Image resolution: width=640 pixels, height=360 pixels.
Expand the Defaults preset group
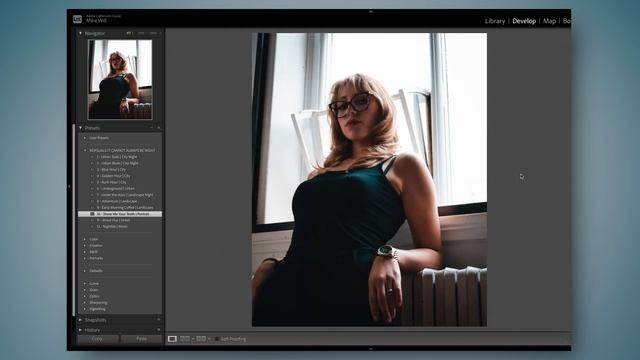[x=85, y=271]
